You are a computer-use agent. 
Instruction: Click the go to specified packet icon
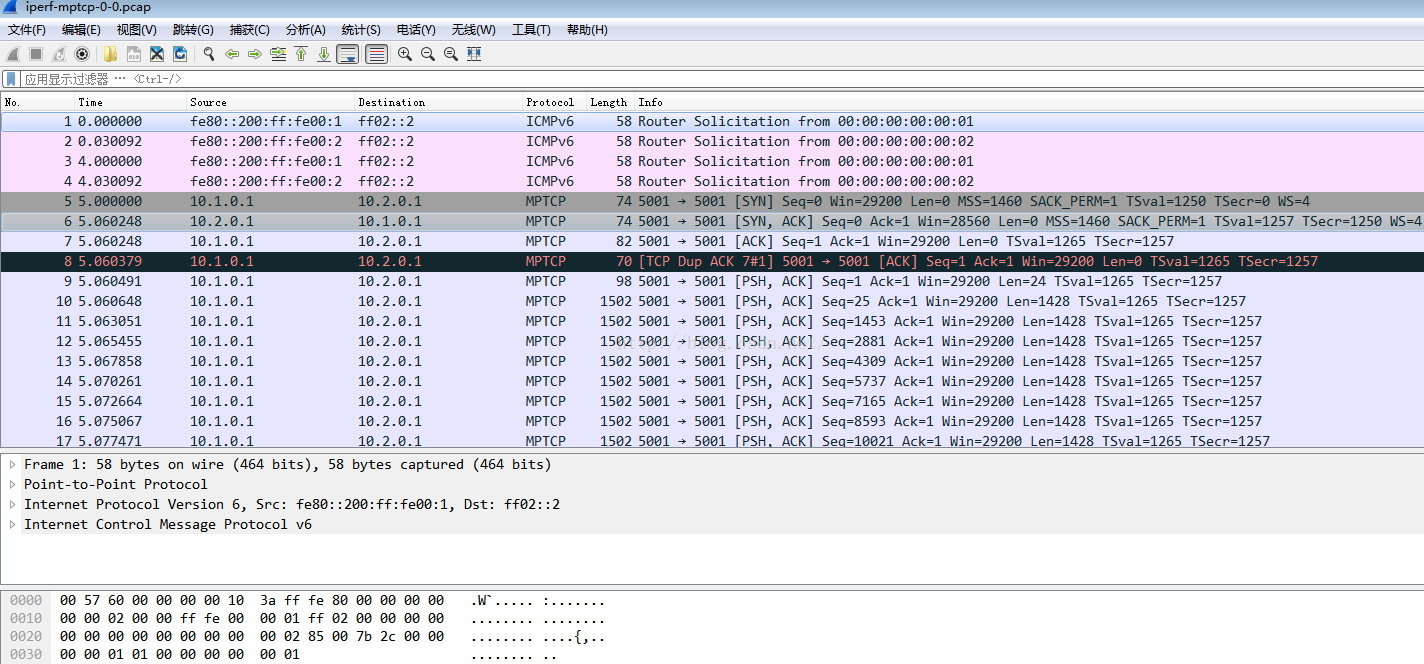[x=278, y=54]
